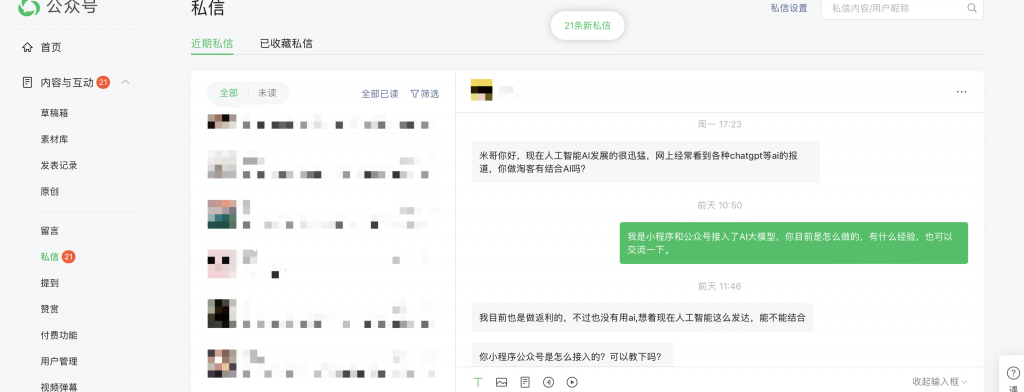Switch to 已收藏私信 tab
This screenshot has height=392, width=1024.
(x=286, y=44)
